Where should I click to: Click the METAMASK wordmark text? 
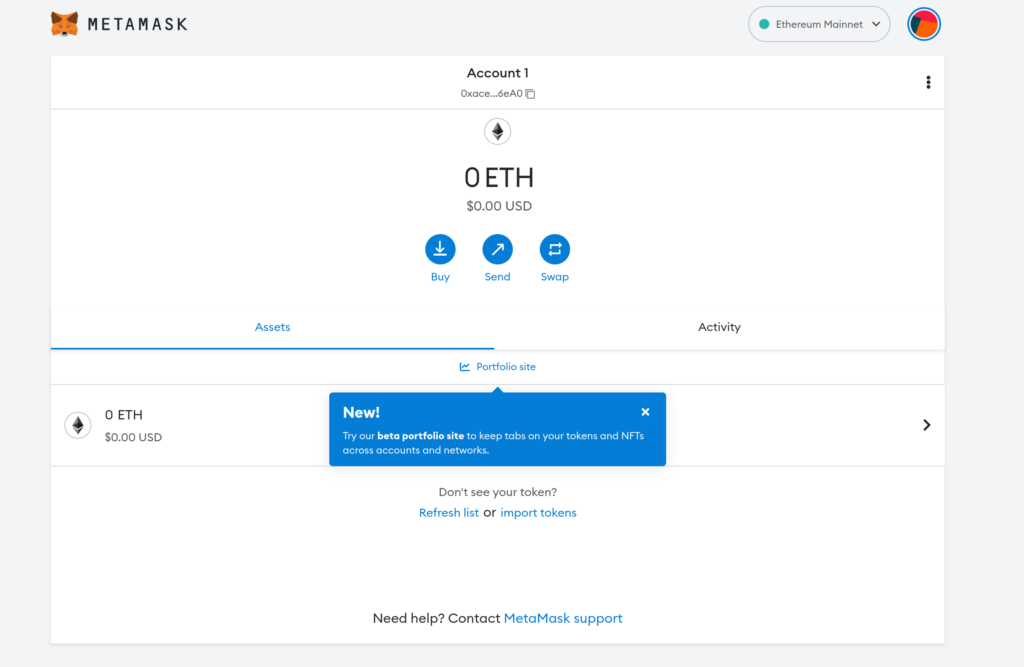(138, 25)
